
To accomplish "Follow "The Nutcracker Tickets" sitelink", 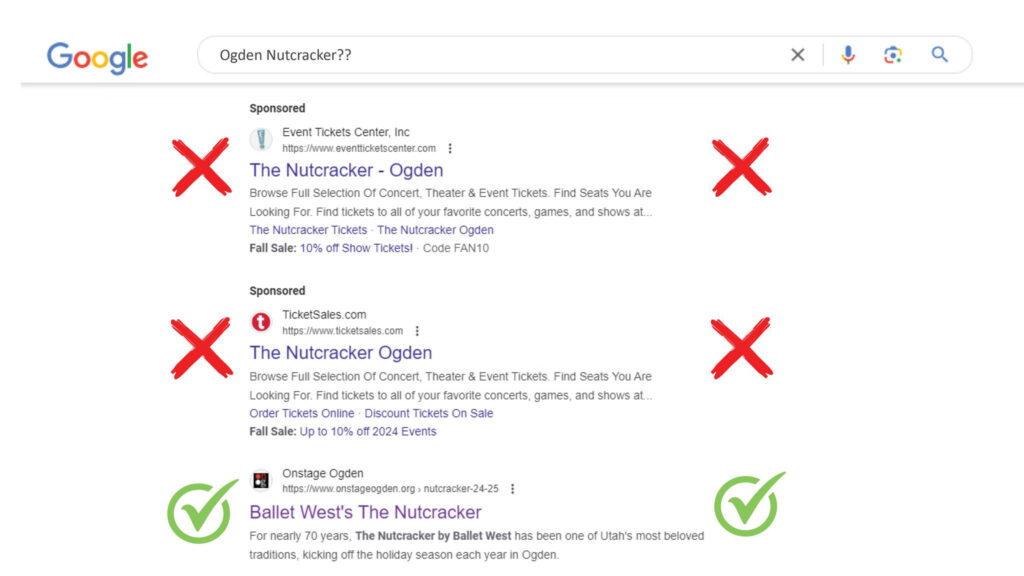I will coord(308,230).
